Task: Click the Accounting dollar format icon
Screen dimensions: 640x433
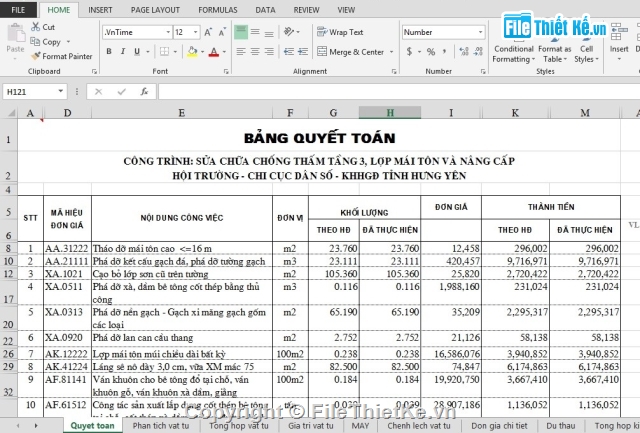Action: tap(409, 52)
